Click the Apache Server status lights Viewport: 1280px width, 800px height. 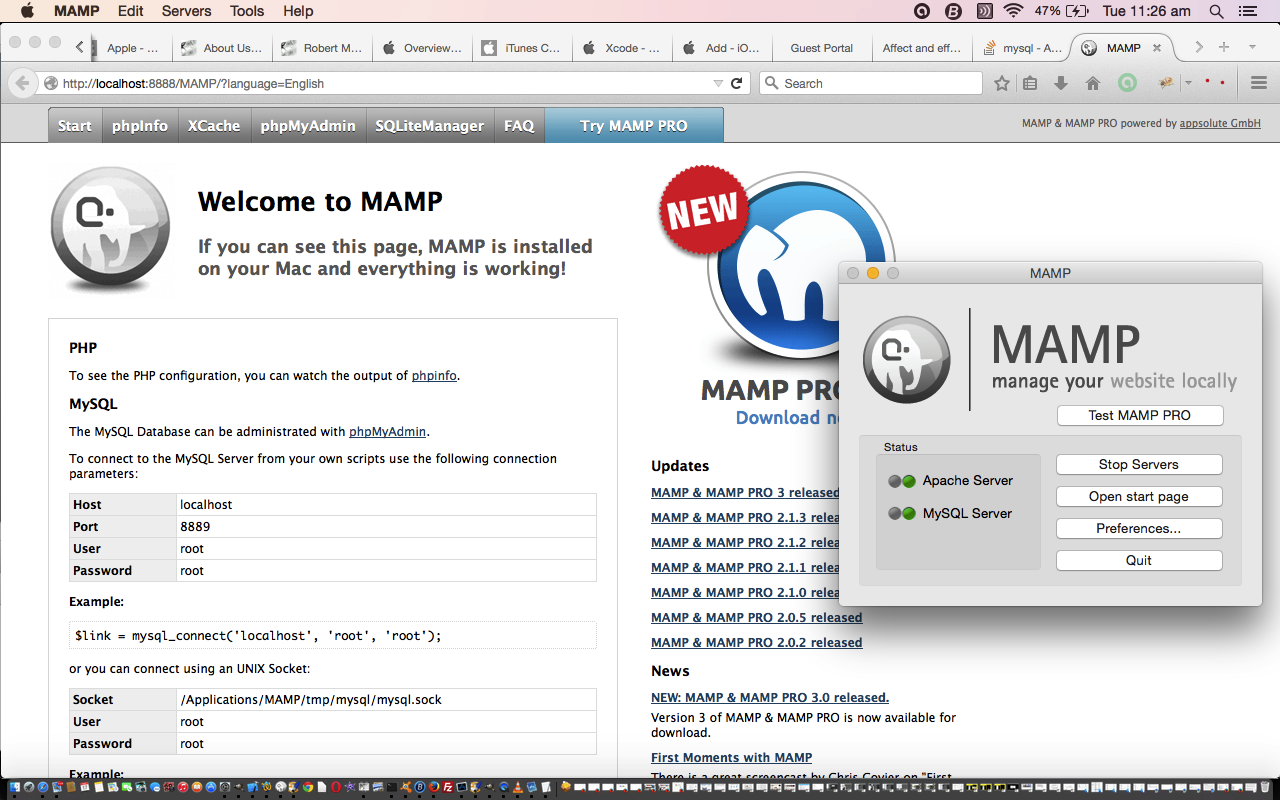(901, 481)
